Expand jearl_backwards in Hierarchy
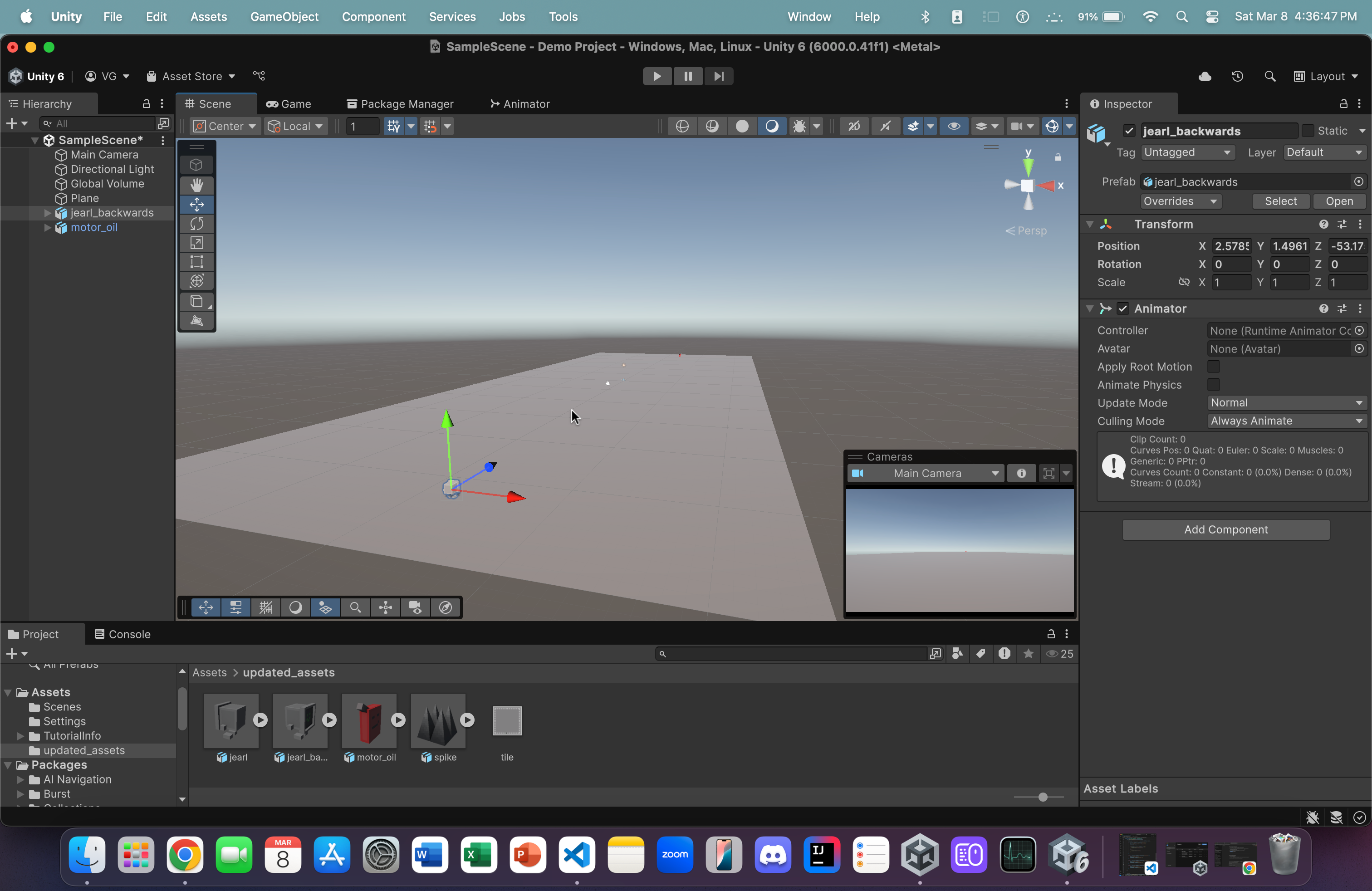 [x=47, y=213]
